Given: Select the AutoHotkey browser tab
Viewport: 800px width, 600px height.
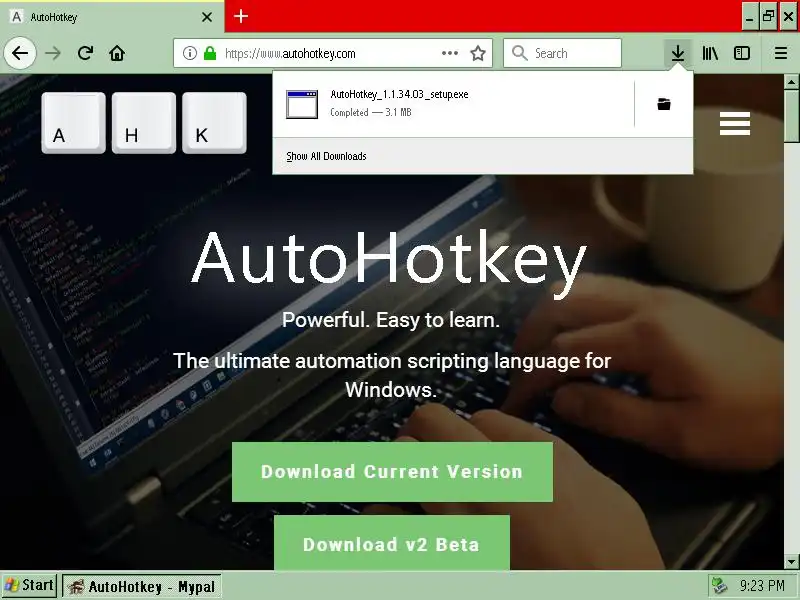Looking at the screenshot, I should (112, 17).
